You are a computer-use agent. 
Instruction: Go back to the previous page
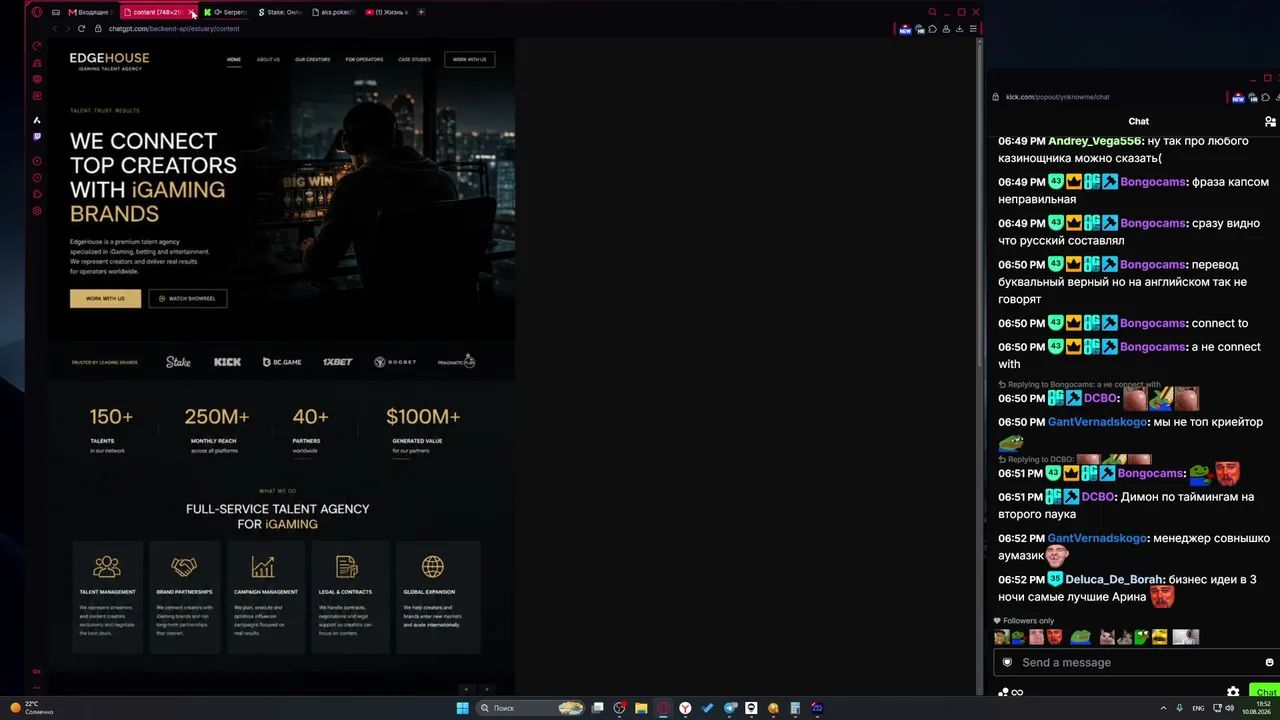coord(54,29)
